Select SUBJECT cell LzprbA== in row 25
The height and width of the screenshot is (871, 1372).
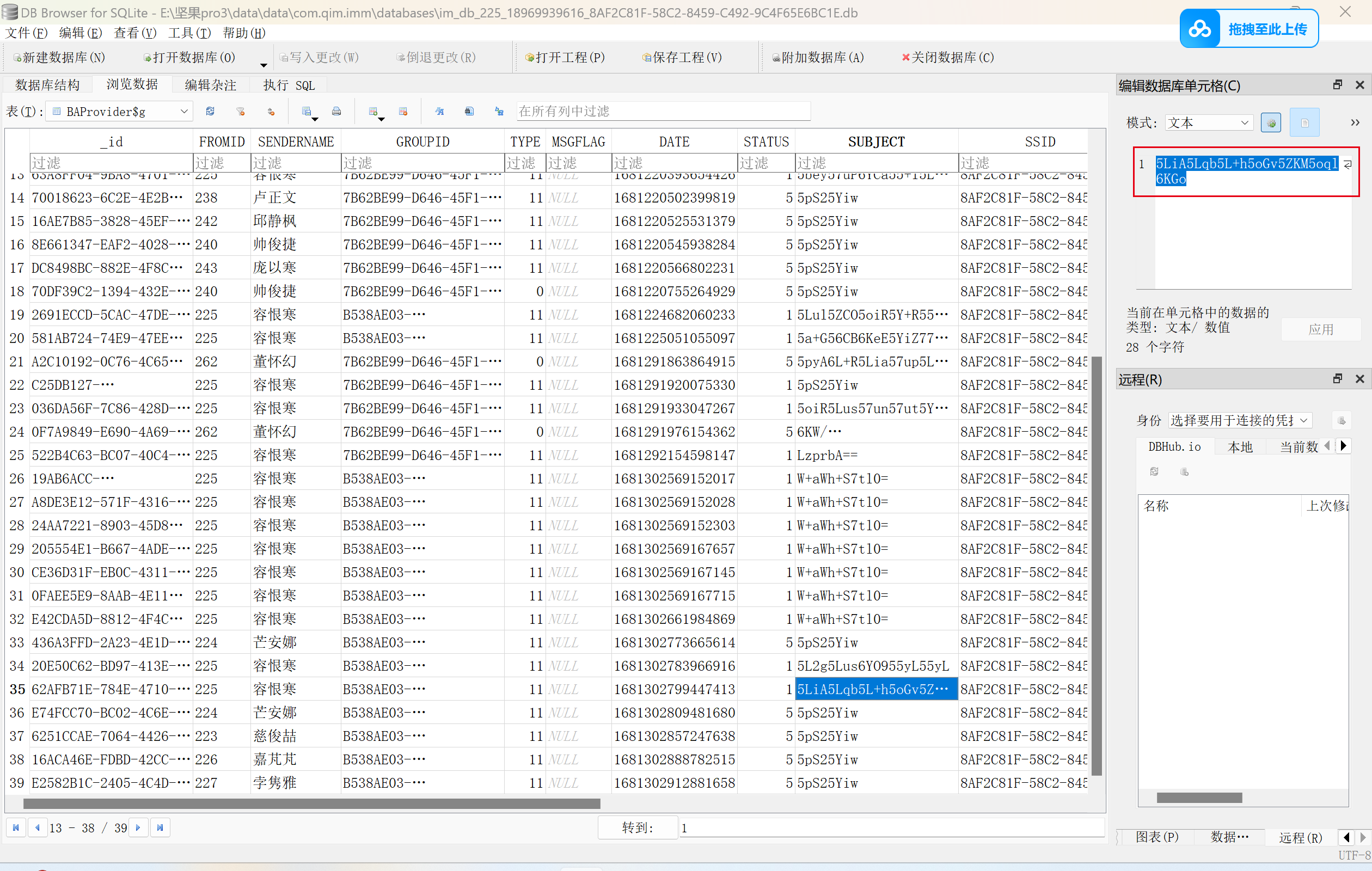click(x=877, y=455)
